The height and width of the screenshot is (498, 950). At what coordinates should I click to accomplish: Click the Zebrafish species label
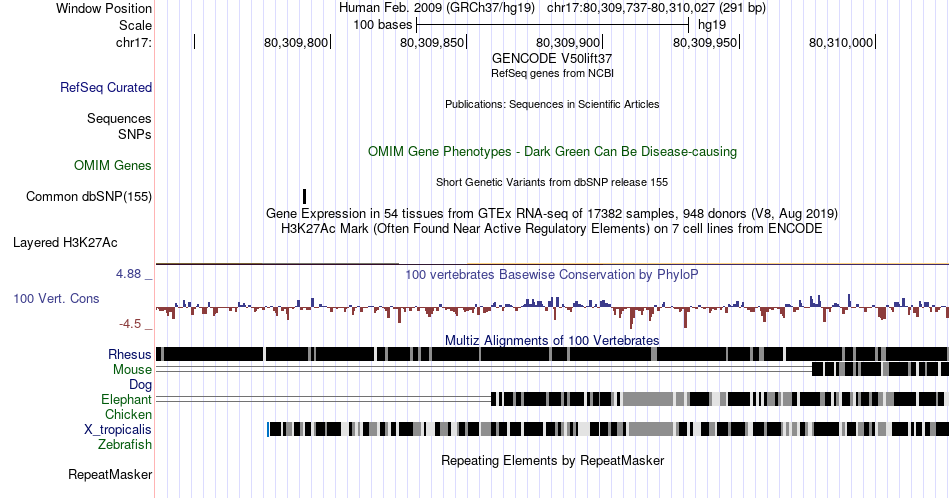[125, 444]
